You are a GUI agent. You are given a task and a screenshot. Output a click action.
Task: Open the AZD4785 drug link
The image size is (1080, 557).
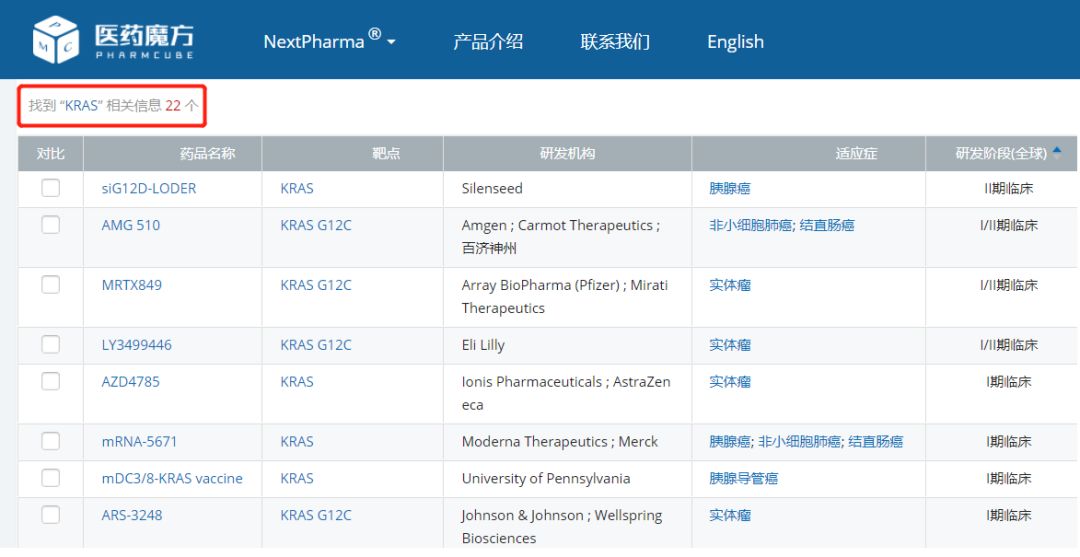[130, 382]
